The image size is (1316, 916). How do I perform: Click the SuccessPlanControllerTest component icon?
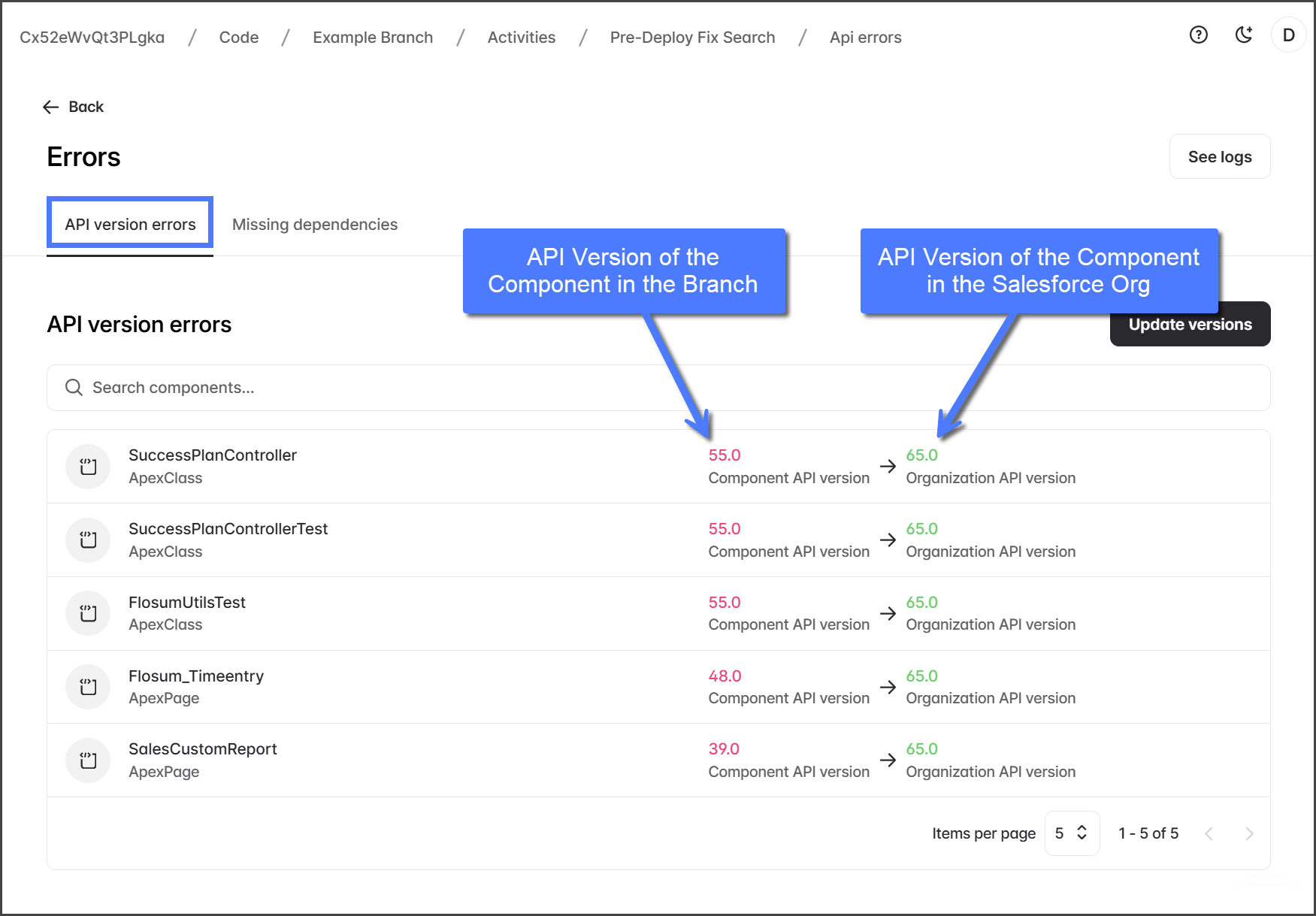click(x=89, y=540)
